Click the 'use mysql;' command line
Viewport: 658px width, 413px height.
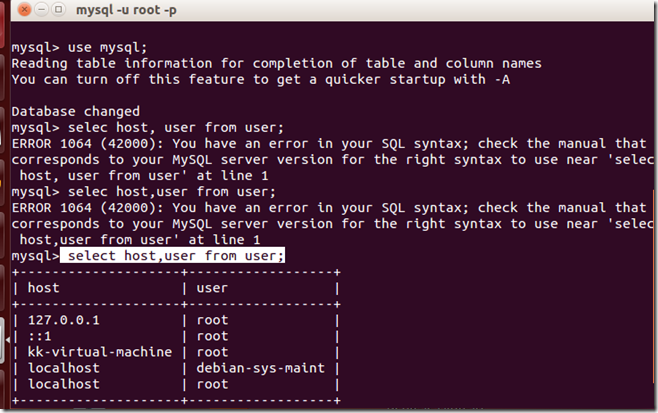pos(80,47)
